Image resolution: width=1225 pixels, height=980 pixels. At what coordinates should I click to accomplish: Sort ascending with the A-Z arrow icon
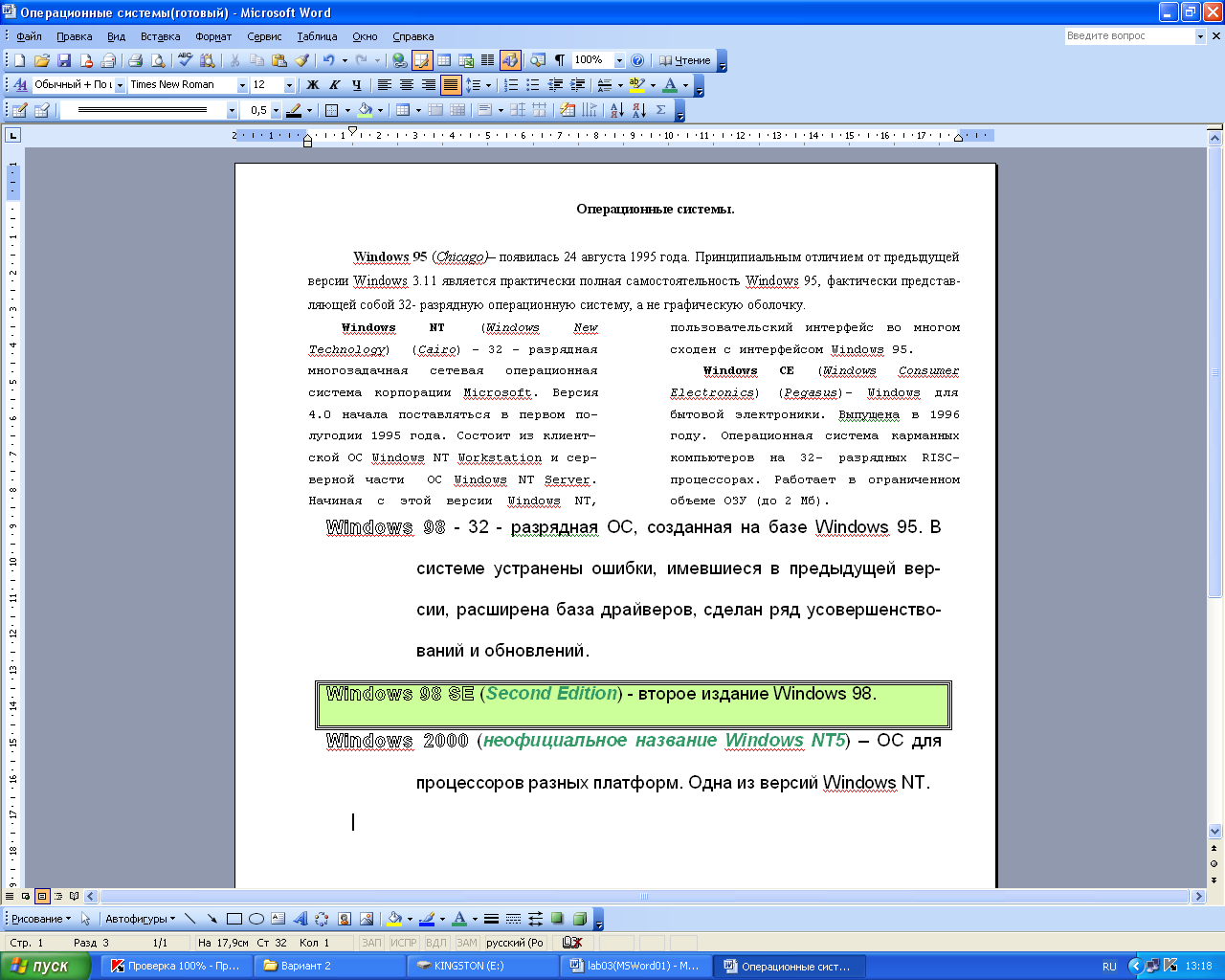tap(615, 110)
